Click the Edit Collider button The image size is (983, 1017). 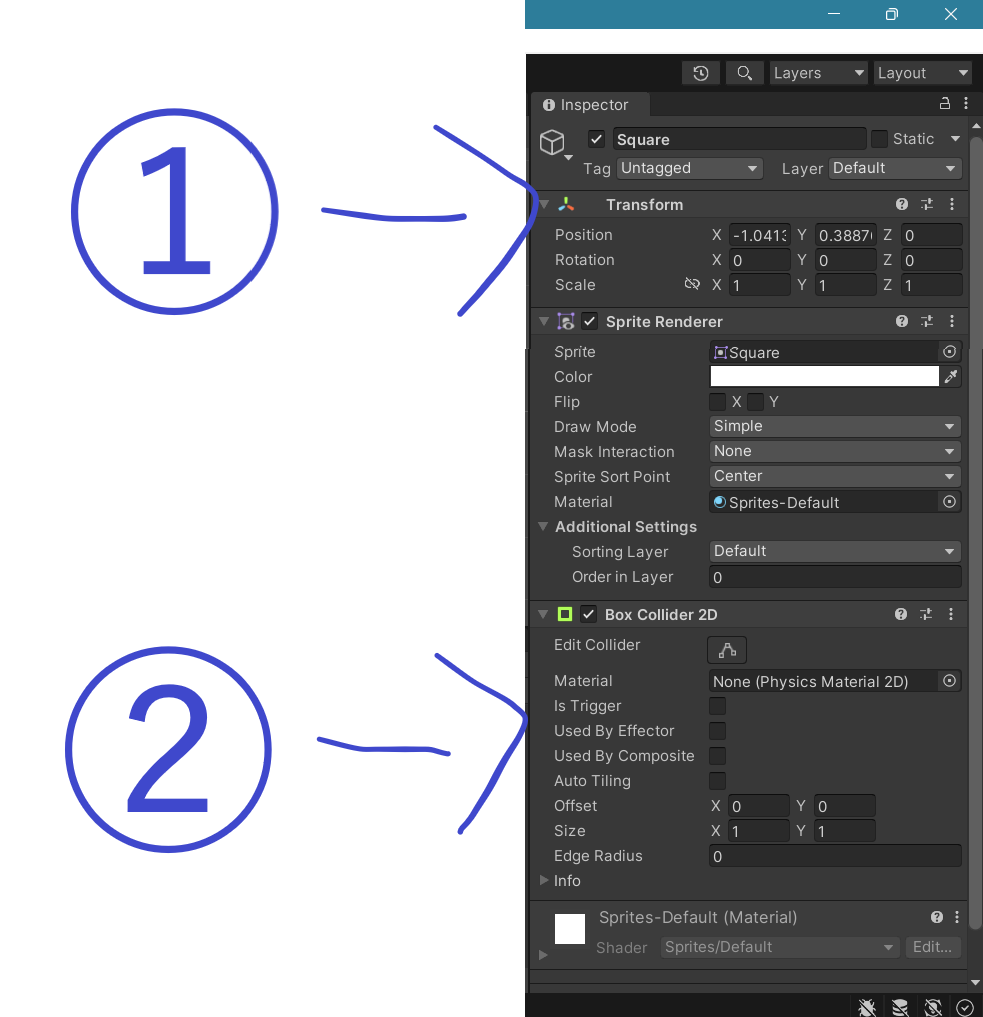[x=727, y=650]
